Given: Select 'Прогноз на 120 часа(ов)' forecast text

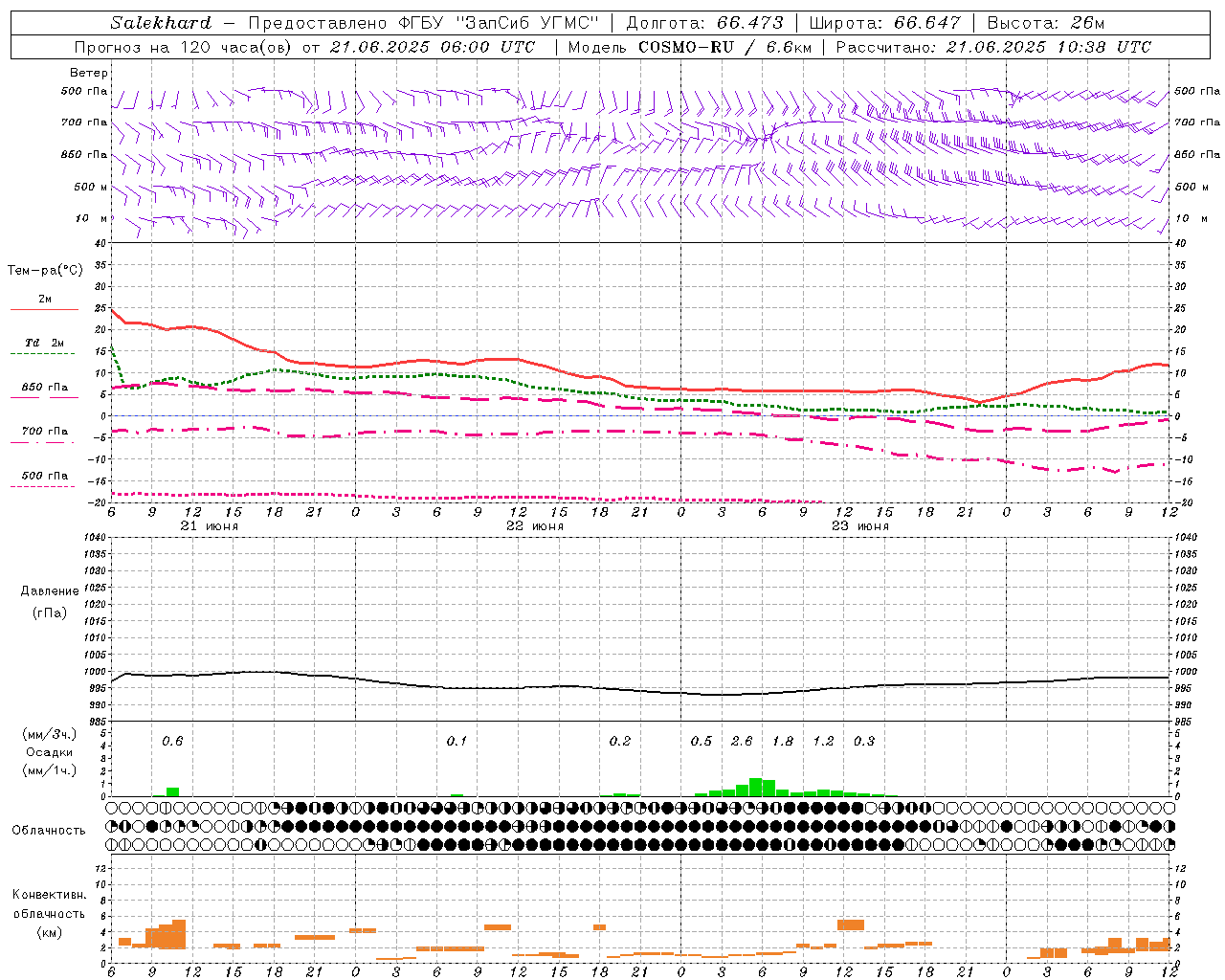Looking at the screenshot, I should [184, 47].
